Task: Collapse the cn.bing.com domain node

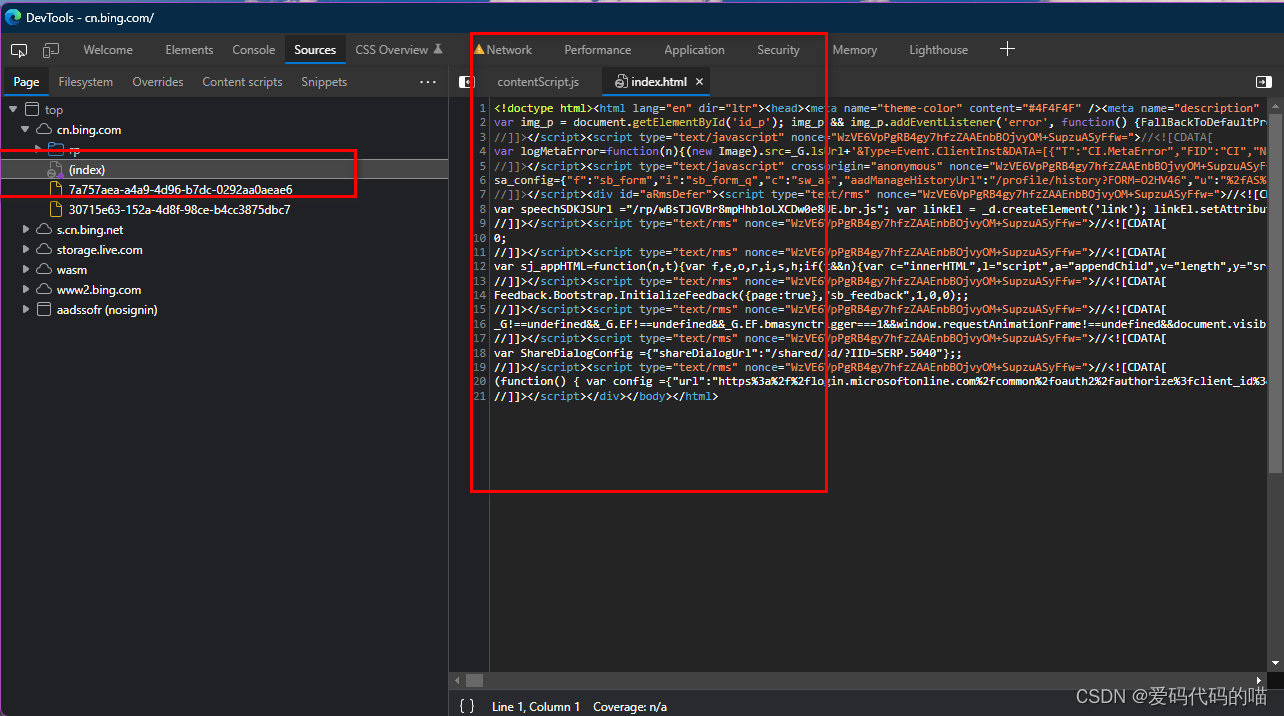Action: [25, 130]
